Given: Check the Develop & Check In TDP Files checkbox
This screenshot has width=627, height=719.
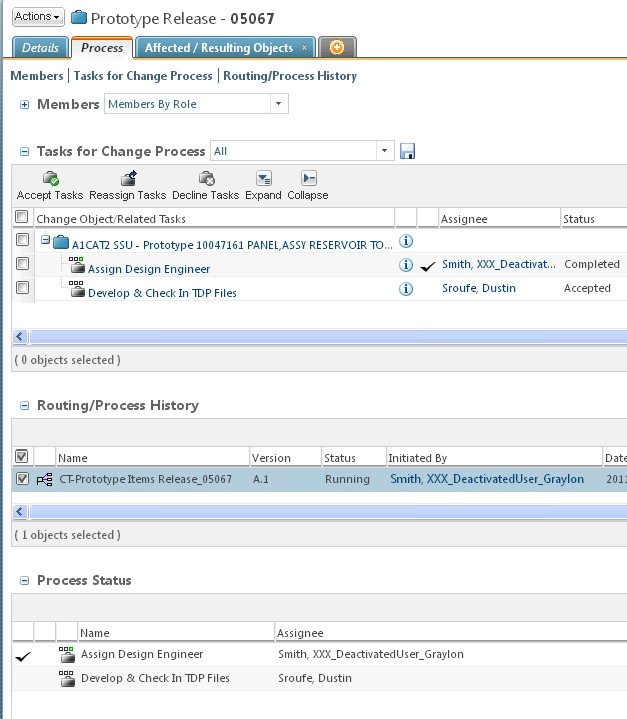Looking at the screenshot, I should (x=22, y=289).
